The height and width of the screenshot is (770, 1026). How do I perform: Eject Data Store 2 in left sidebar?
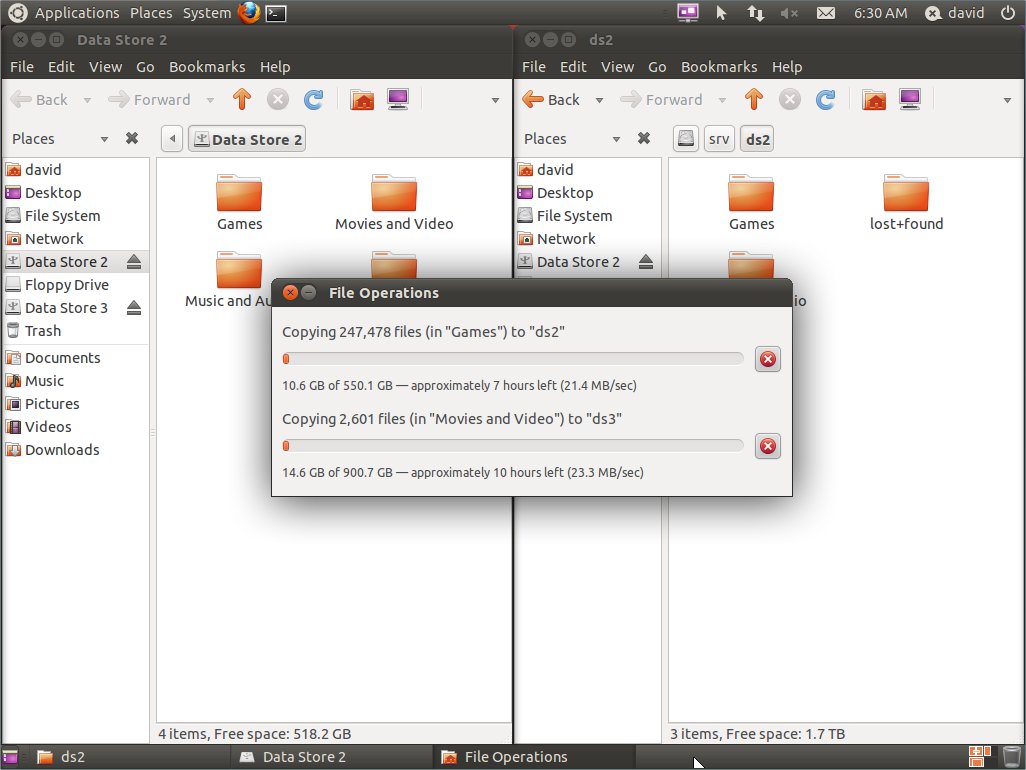point(134,262)
